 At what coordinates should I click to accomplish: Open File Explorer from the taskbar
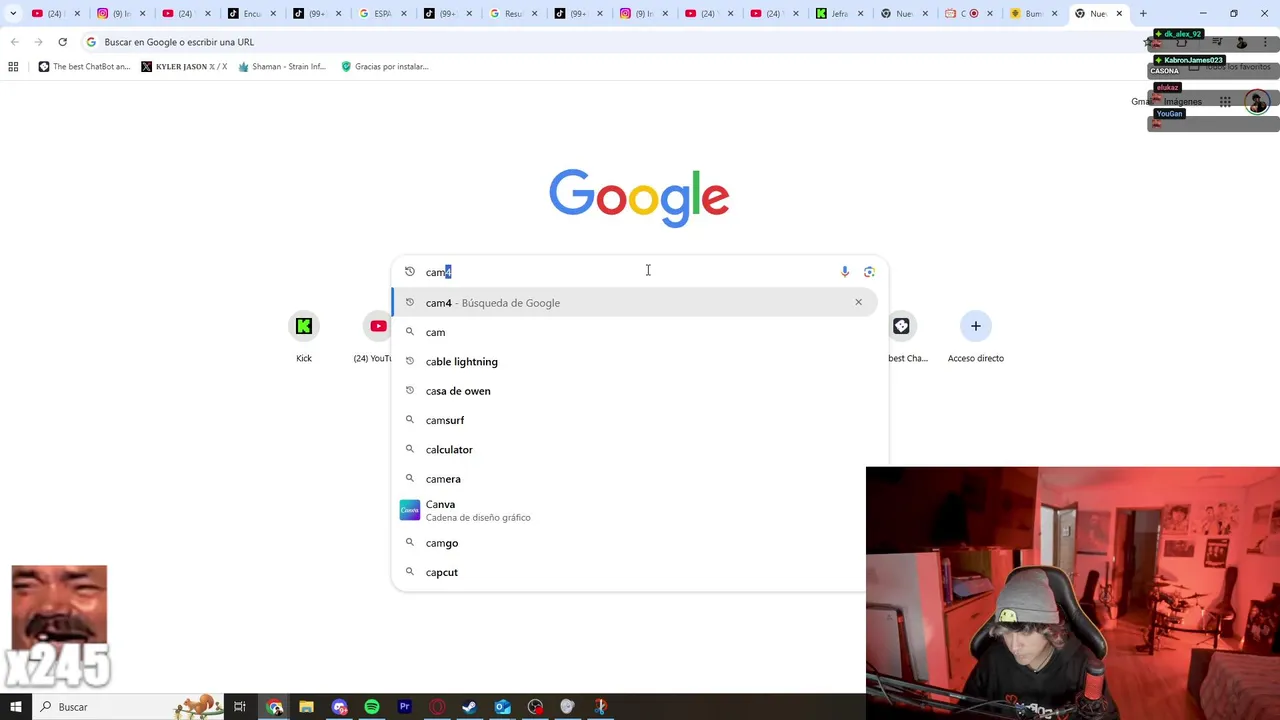tap(307, 707)
